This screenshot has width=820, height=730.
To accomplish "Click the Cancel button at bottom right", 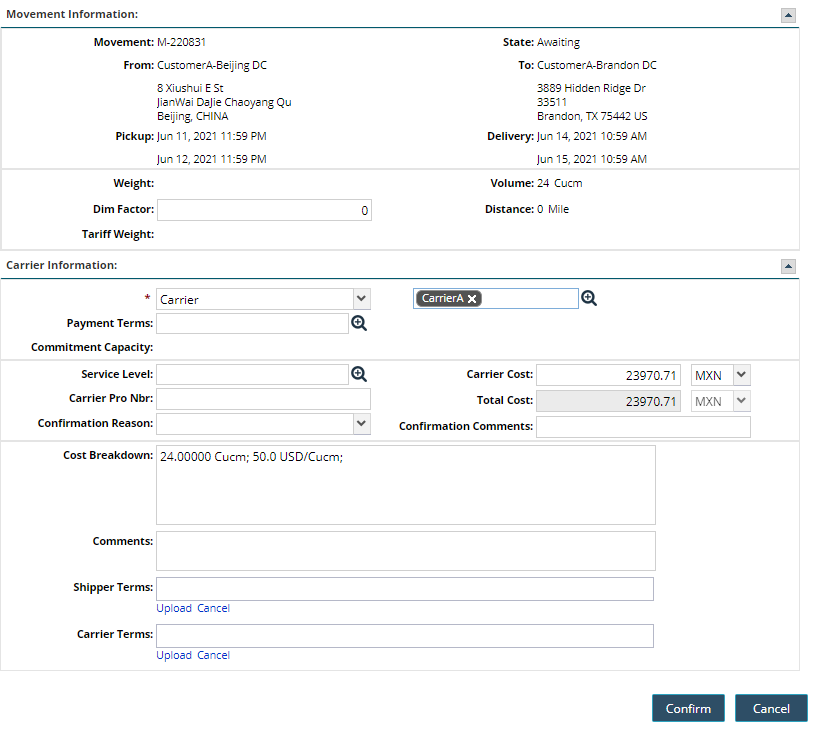I will point(770,708).
